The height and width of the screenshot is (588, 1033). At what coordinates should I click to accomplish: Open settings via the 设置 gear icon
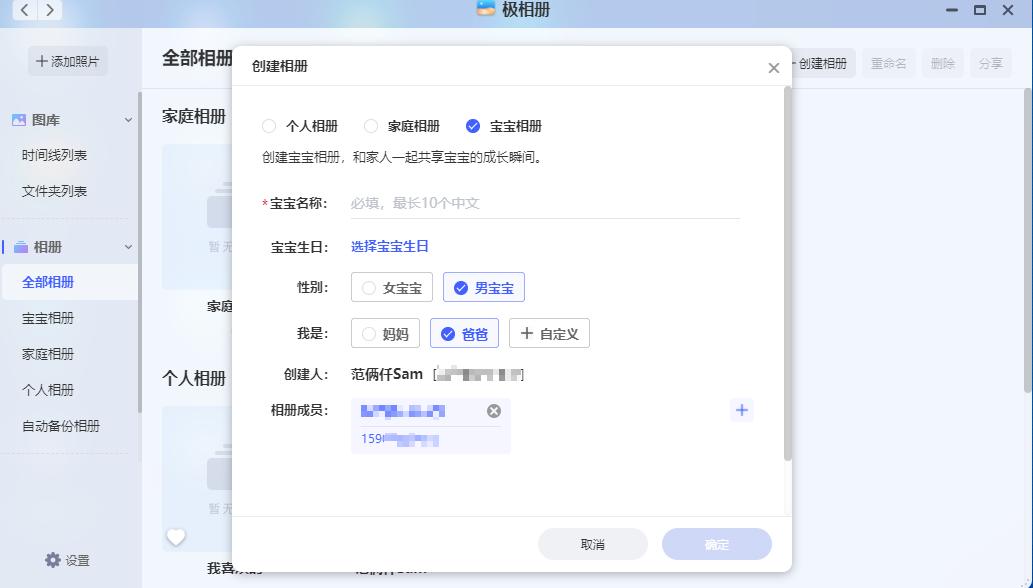click(x=50, y=561)
